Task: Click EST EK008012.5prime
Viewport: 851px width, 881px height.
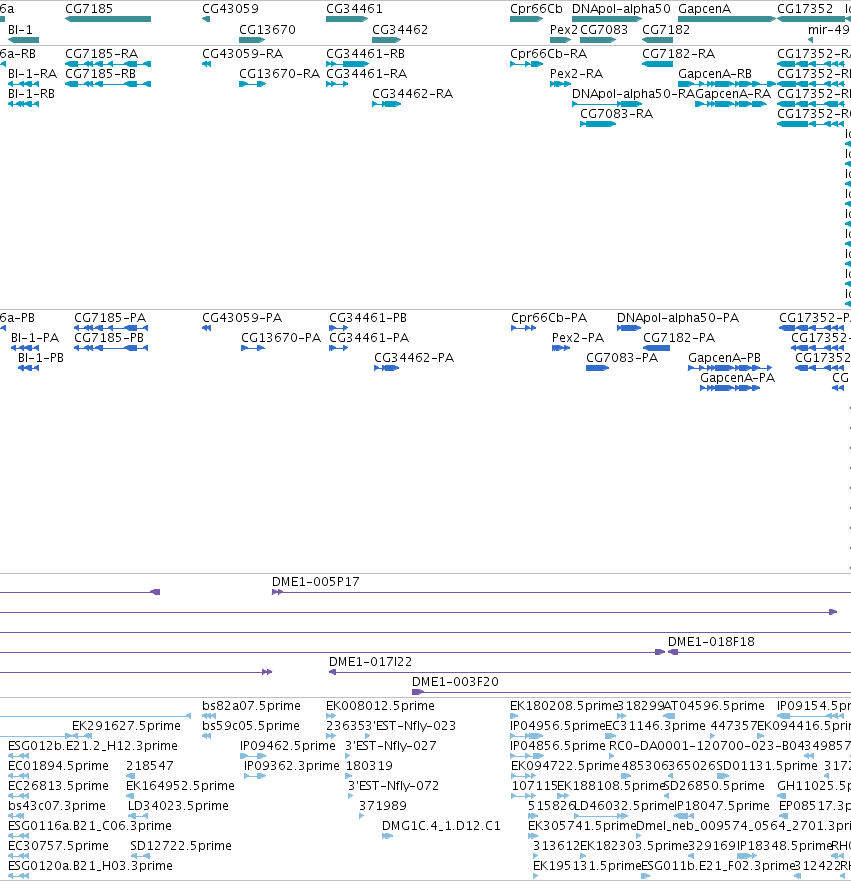Action: (x=380, y=706)
